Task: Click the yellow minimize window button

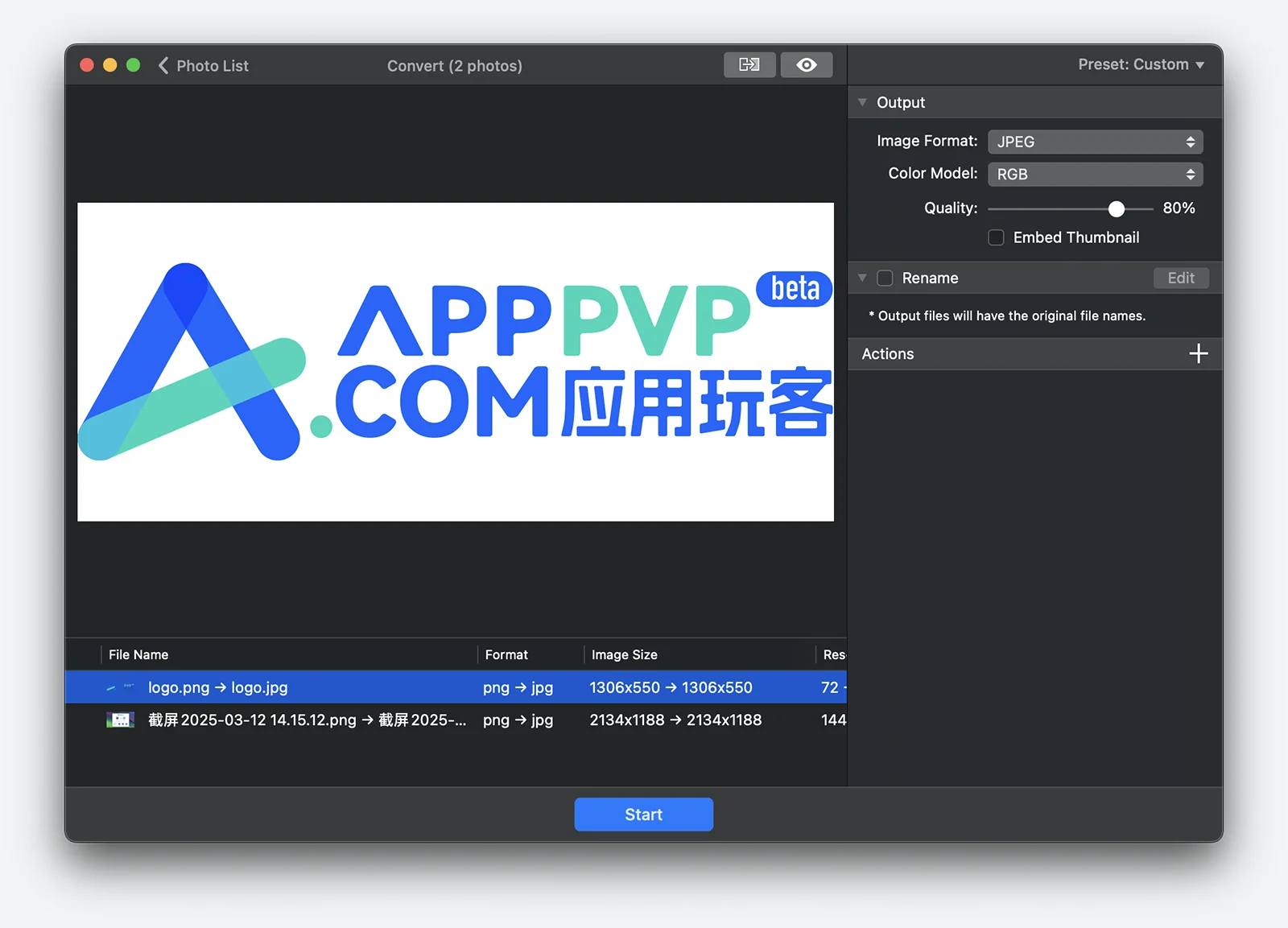Action: (x=110, y=65)
